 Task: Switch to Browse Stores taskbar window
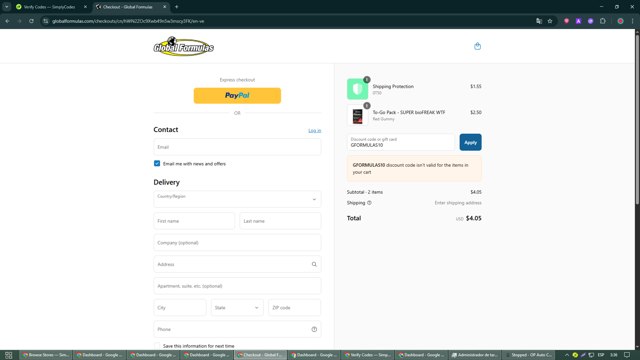46,355
